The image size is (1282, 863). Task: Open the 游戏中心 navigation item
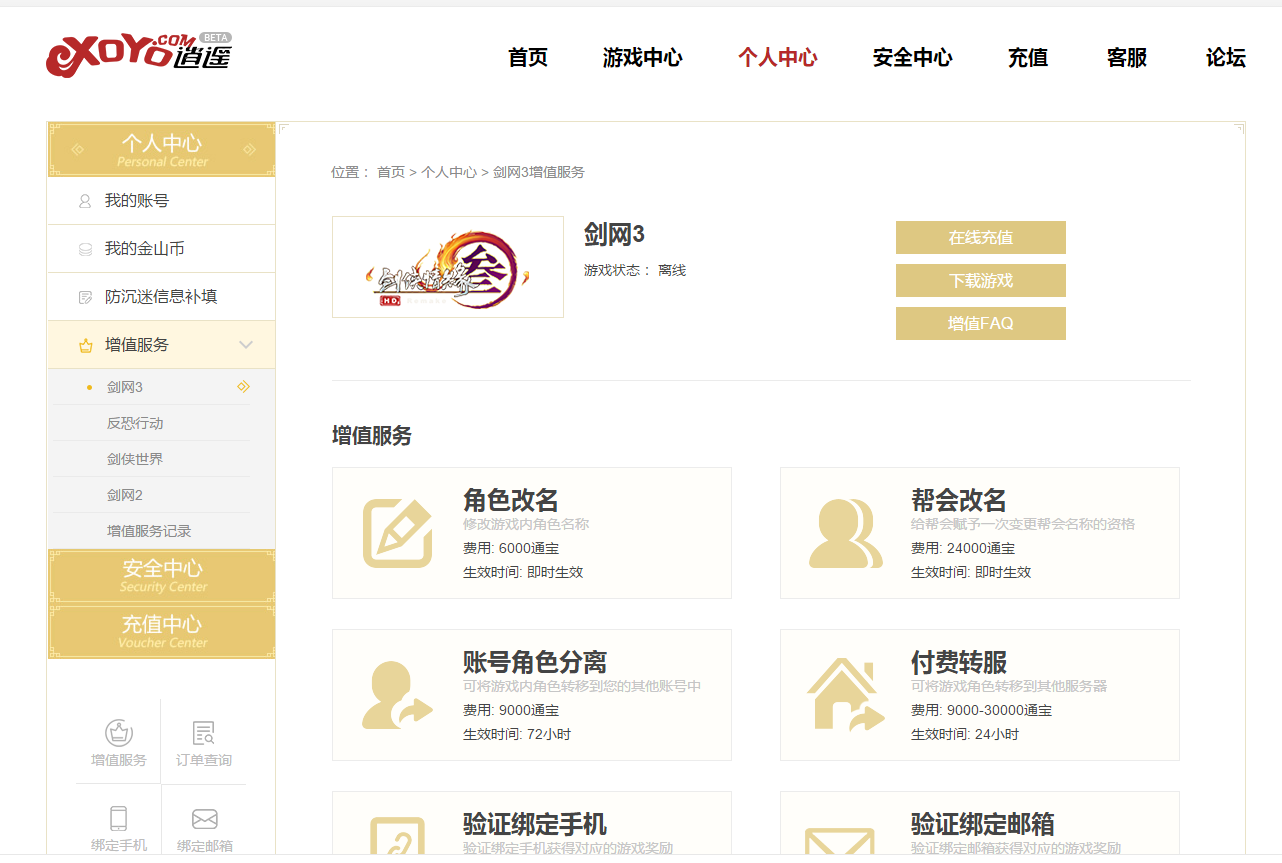point(643,58)
